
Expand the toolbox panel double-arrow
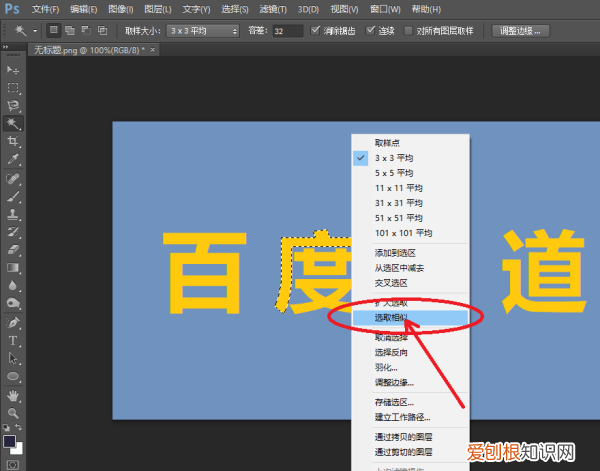coord(5,47)
